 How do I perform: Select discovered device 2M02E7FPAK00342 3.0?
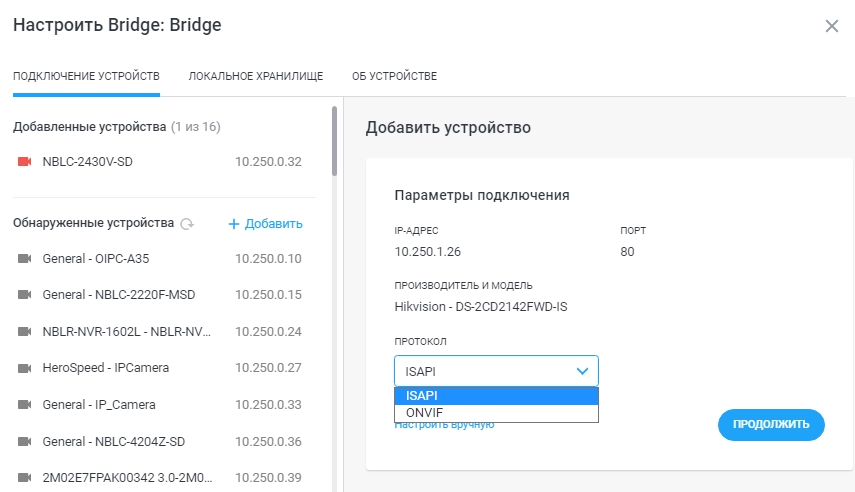(127, 478)
